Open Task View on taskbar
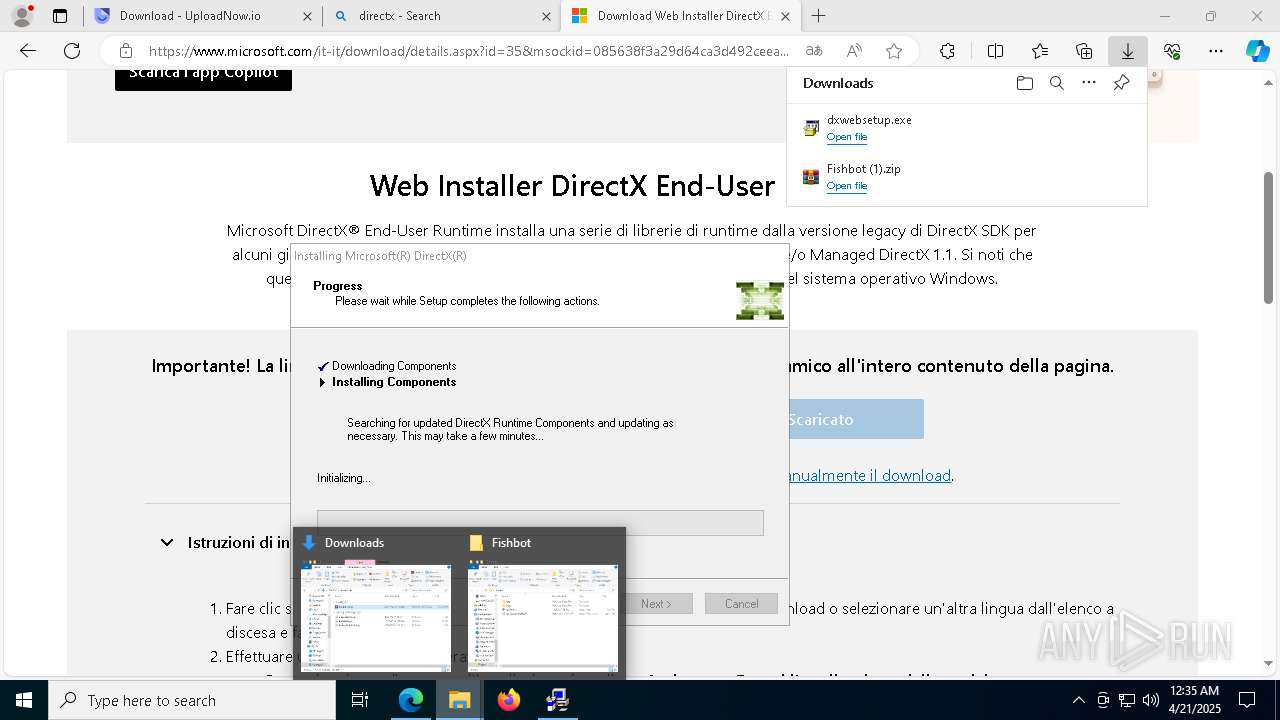 [x=360, y=700]
